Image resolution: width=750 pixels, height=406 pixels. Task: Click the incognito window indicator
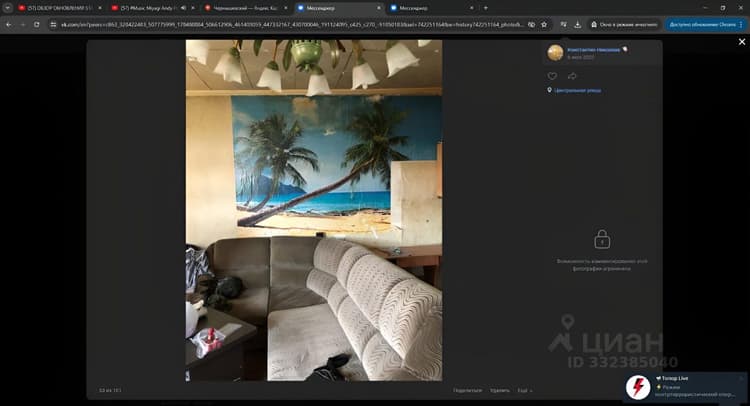(624, 24)
